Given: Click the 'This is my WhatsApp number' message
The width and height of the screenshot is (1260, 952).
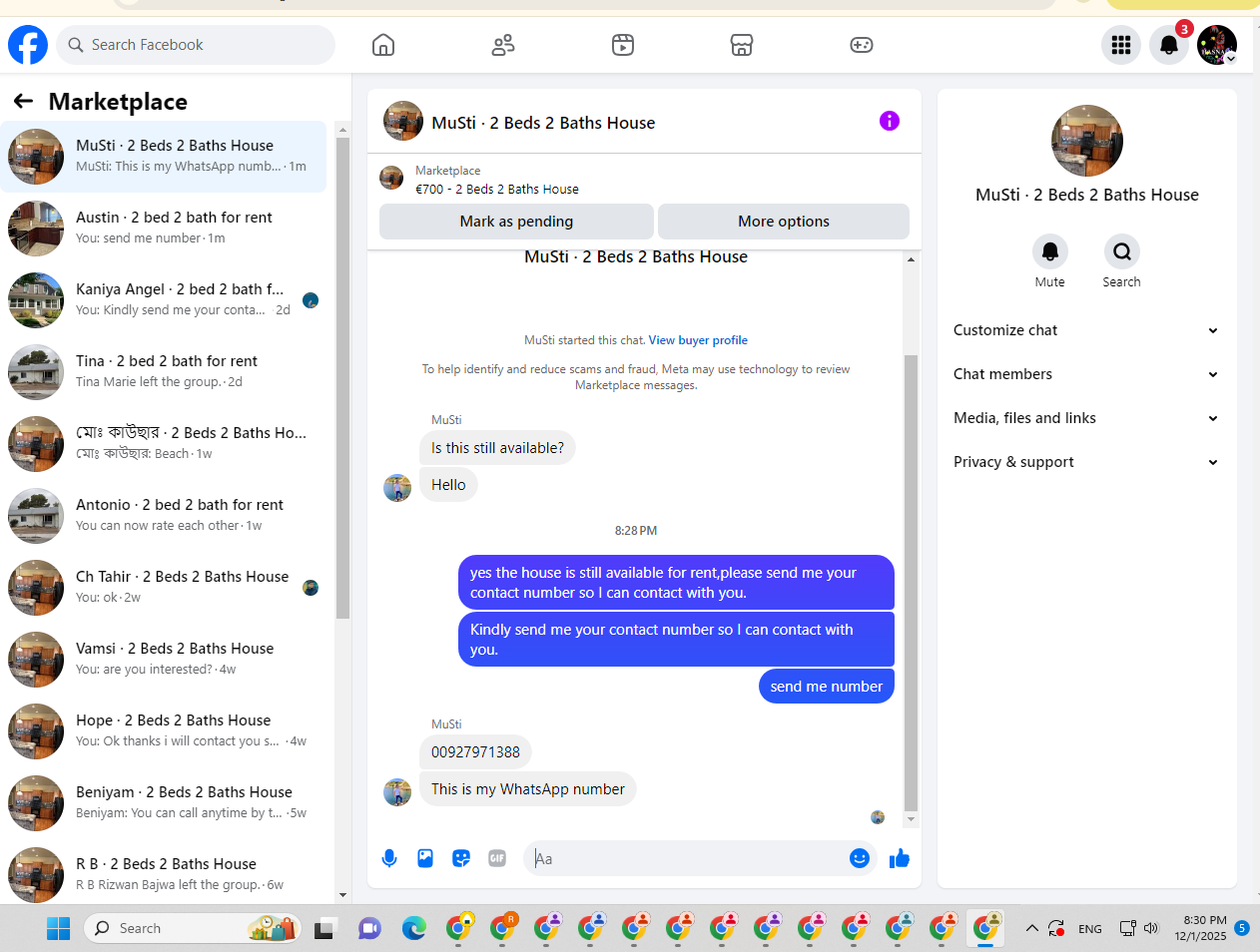Looking at the screenshot, I should (x=527, y=789).
